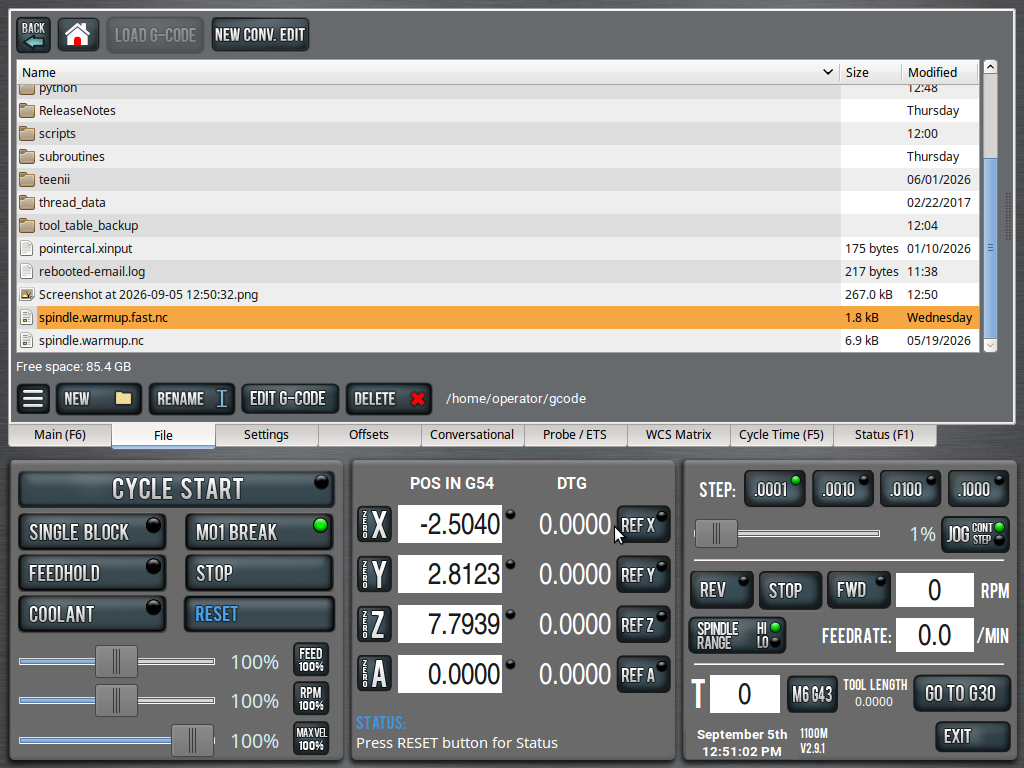Click the CYCLE START button

point(176,489)
